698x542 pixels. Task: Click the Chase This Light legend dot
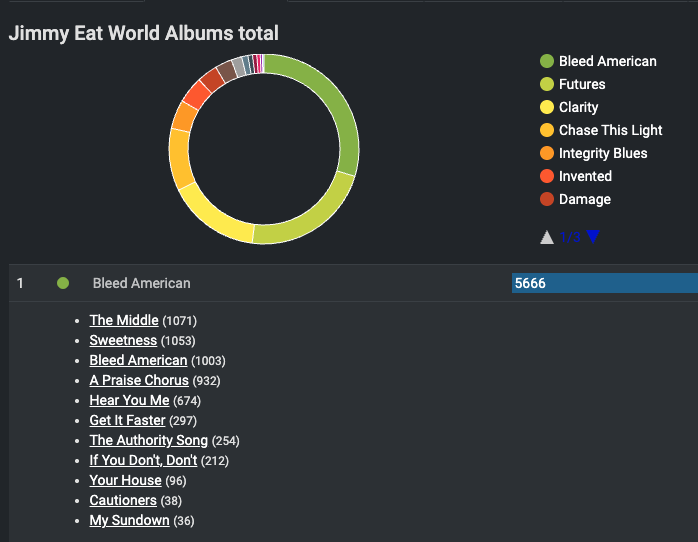click(547, 130)
